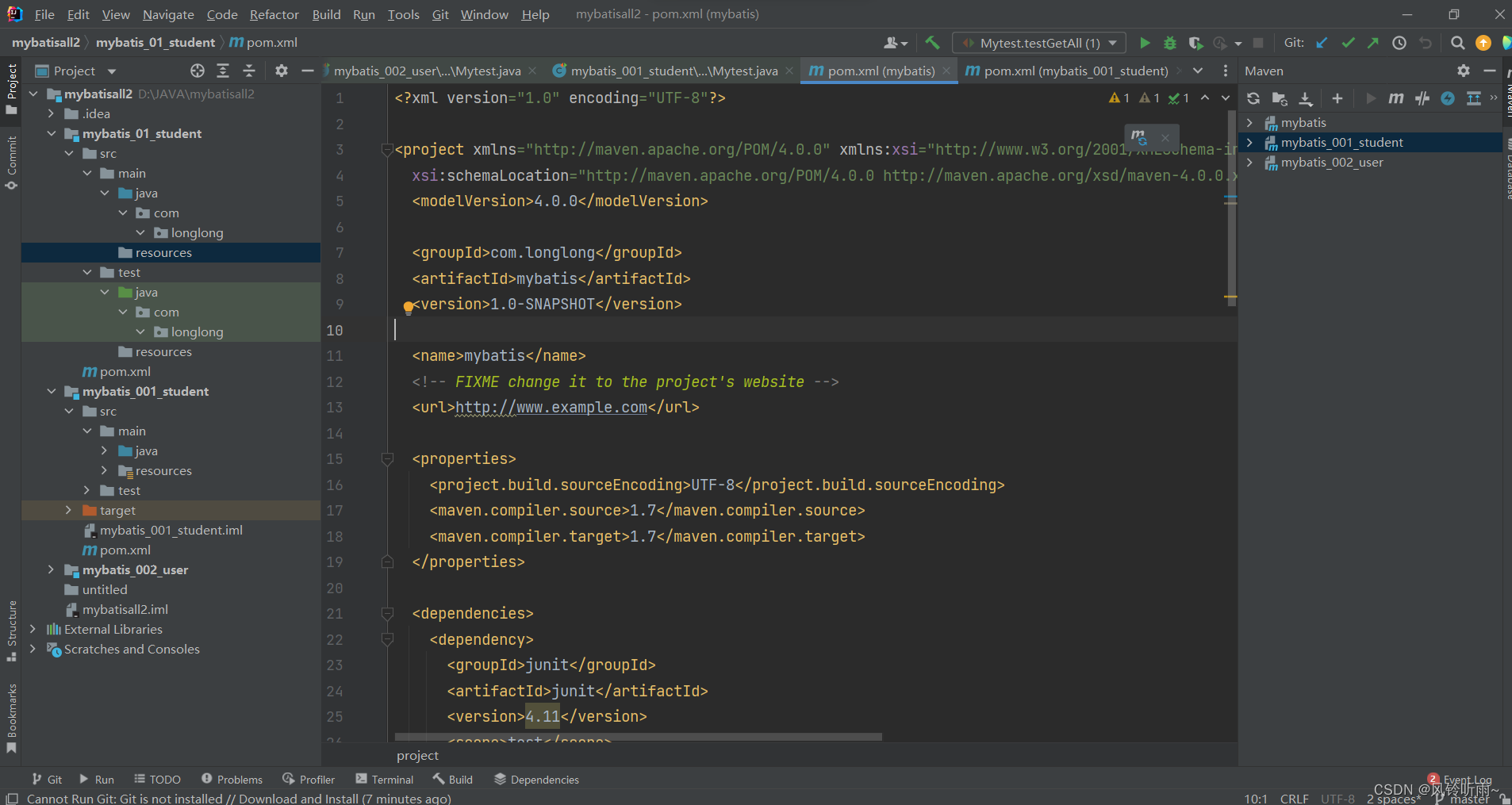Image resolution: width=1512 pixels, height=805 pixels.
Task: Open the Mytest.testGetAll run configuration dropdown
Action: (x=1038, y=43)
